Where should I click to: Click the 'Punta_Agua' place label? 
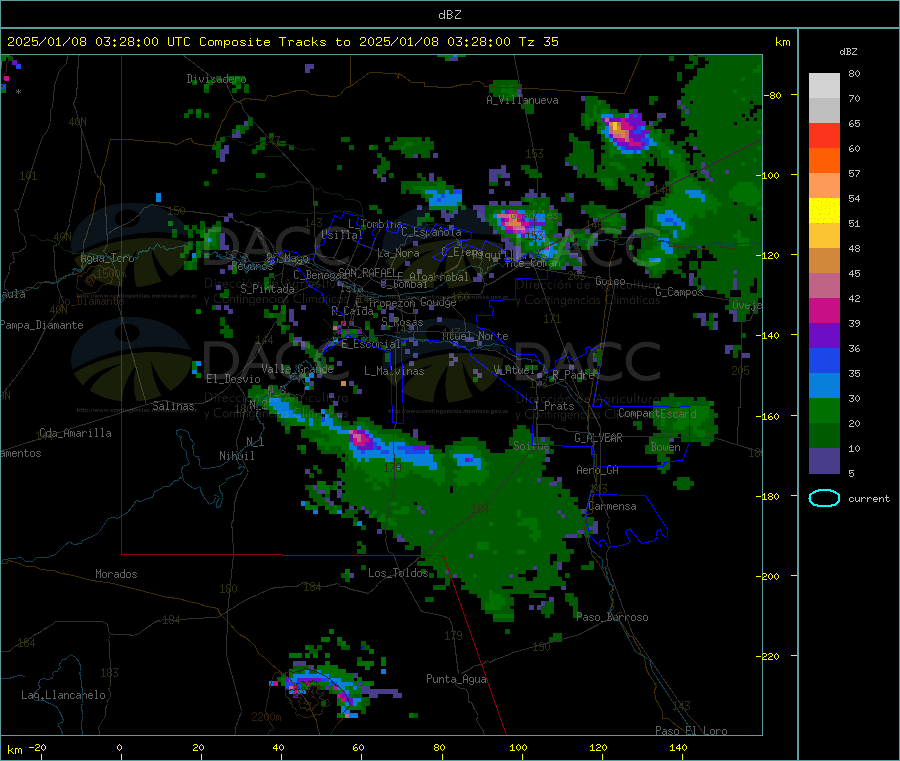tap(456, 679)
